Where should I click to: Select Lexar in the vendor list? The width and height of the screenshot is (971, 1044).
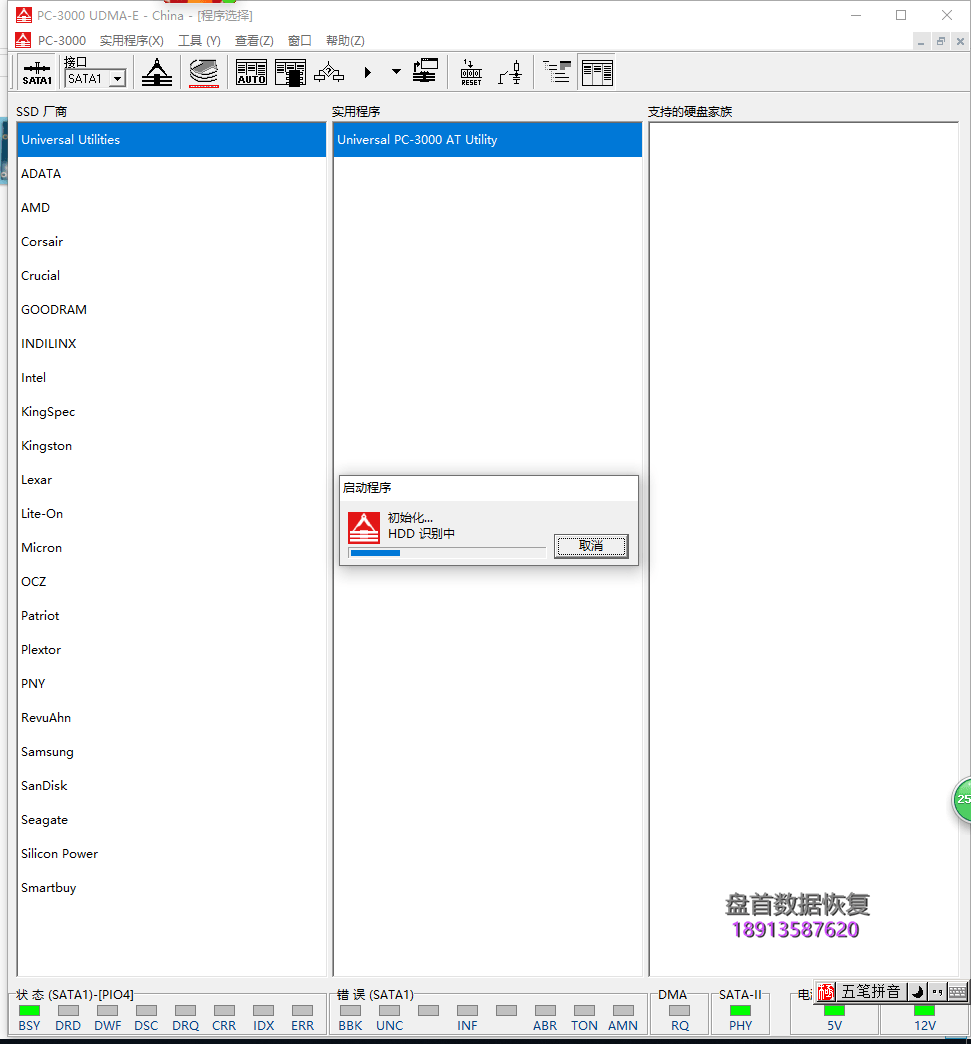coord(172,479)
